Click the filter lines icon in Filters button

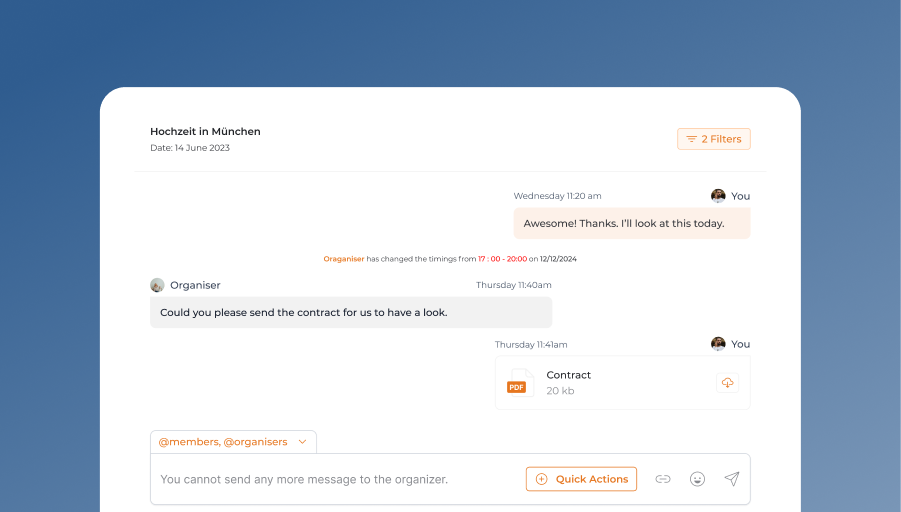coord(691,139)
